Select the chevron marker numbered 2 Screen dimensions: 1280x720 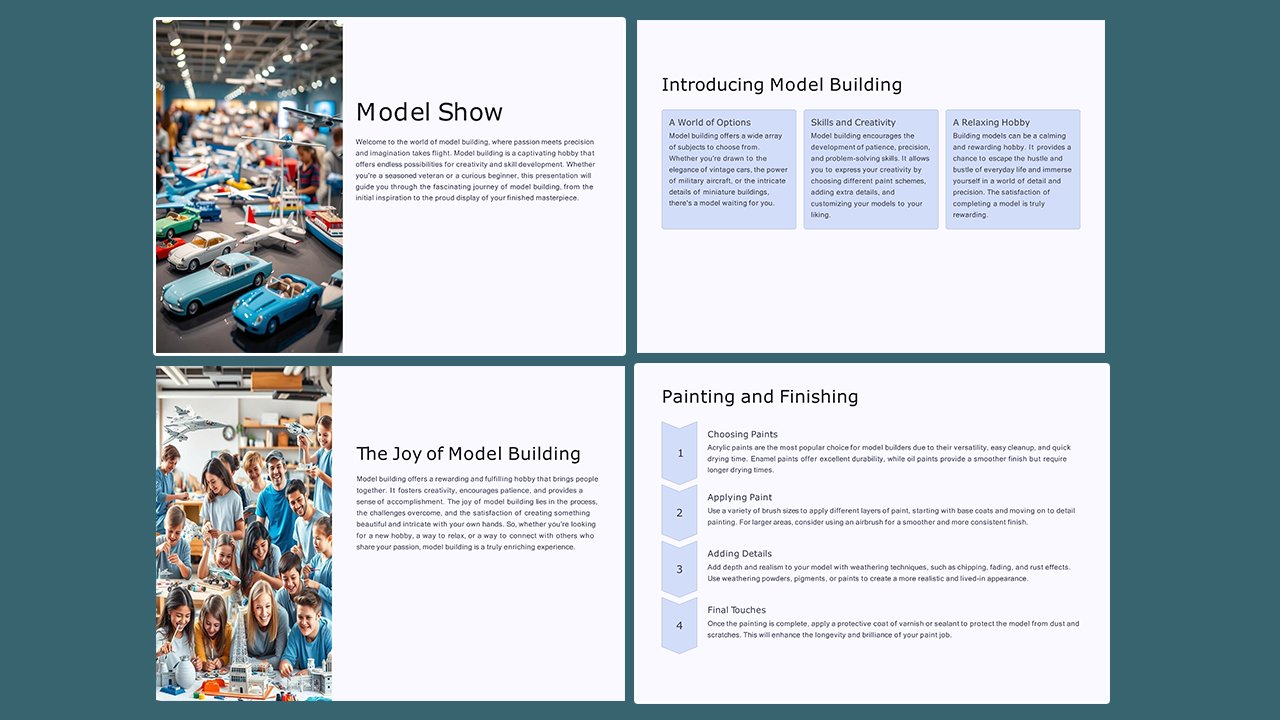[679, 513]
